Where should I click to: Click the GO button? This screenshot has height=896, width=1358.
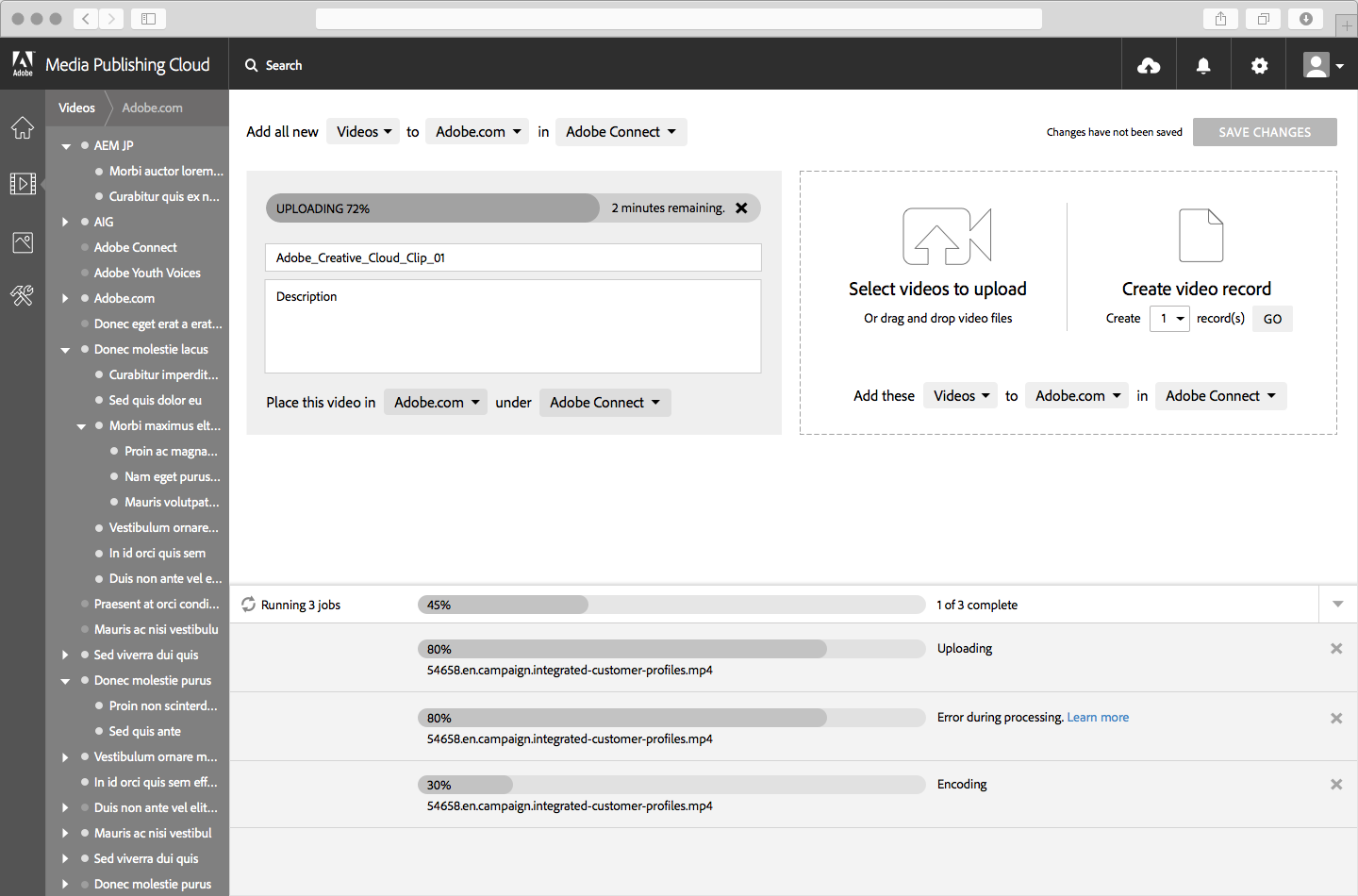(1272, 319)
